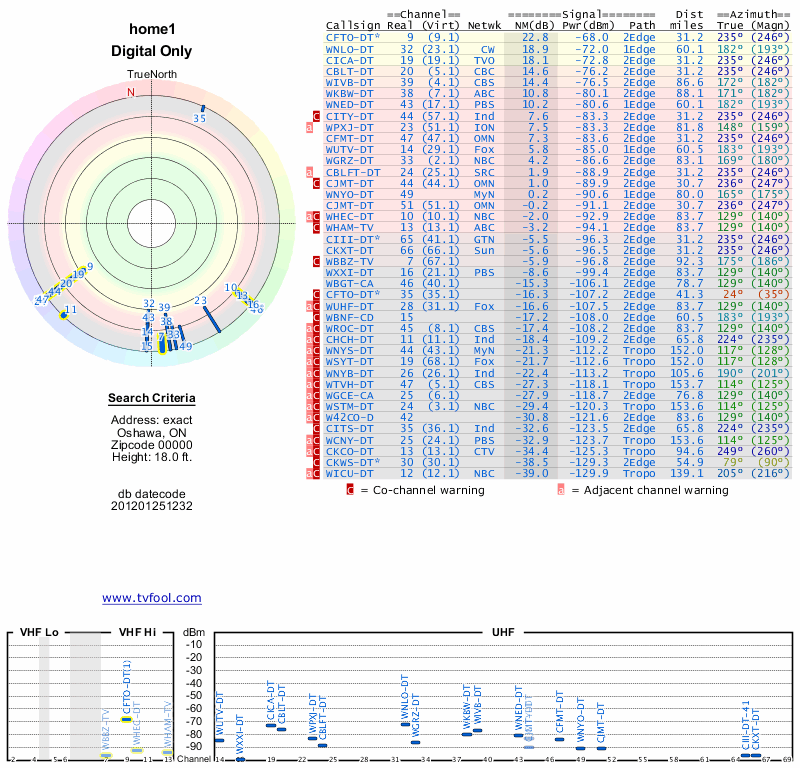Screen dimensions: 800x768
Task: Click the red N north marker on radar
Action: [130, 92]
